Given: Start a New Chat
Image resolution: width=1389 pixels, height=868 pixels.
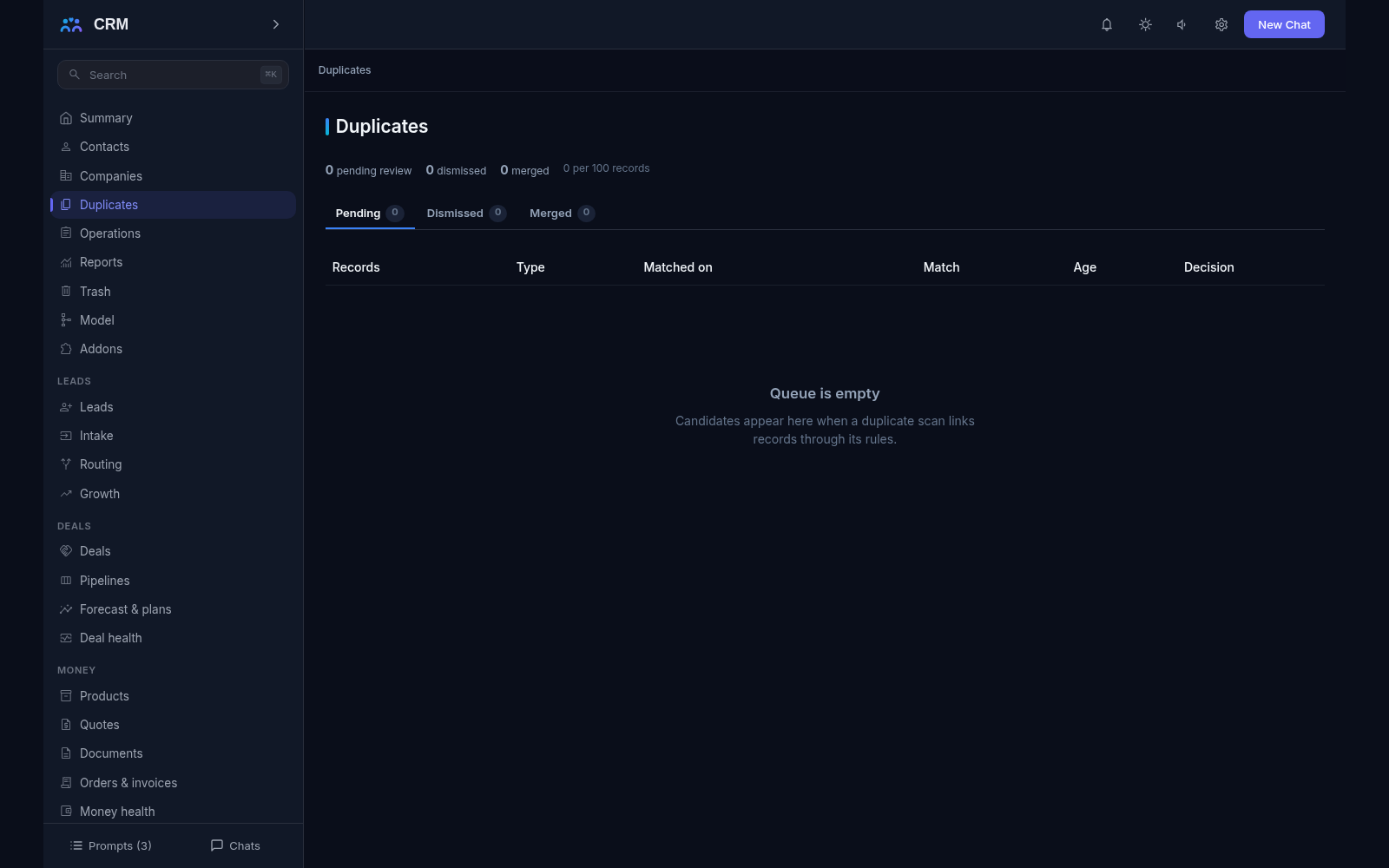Looking at the screenshot, I should point(1284,24).
